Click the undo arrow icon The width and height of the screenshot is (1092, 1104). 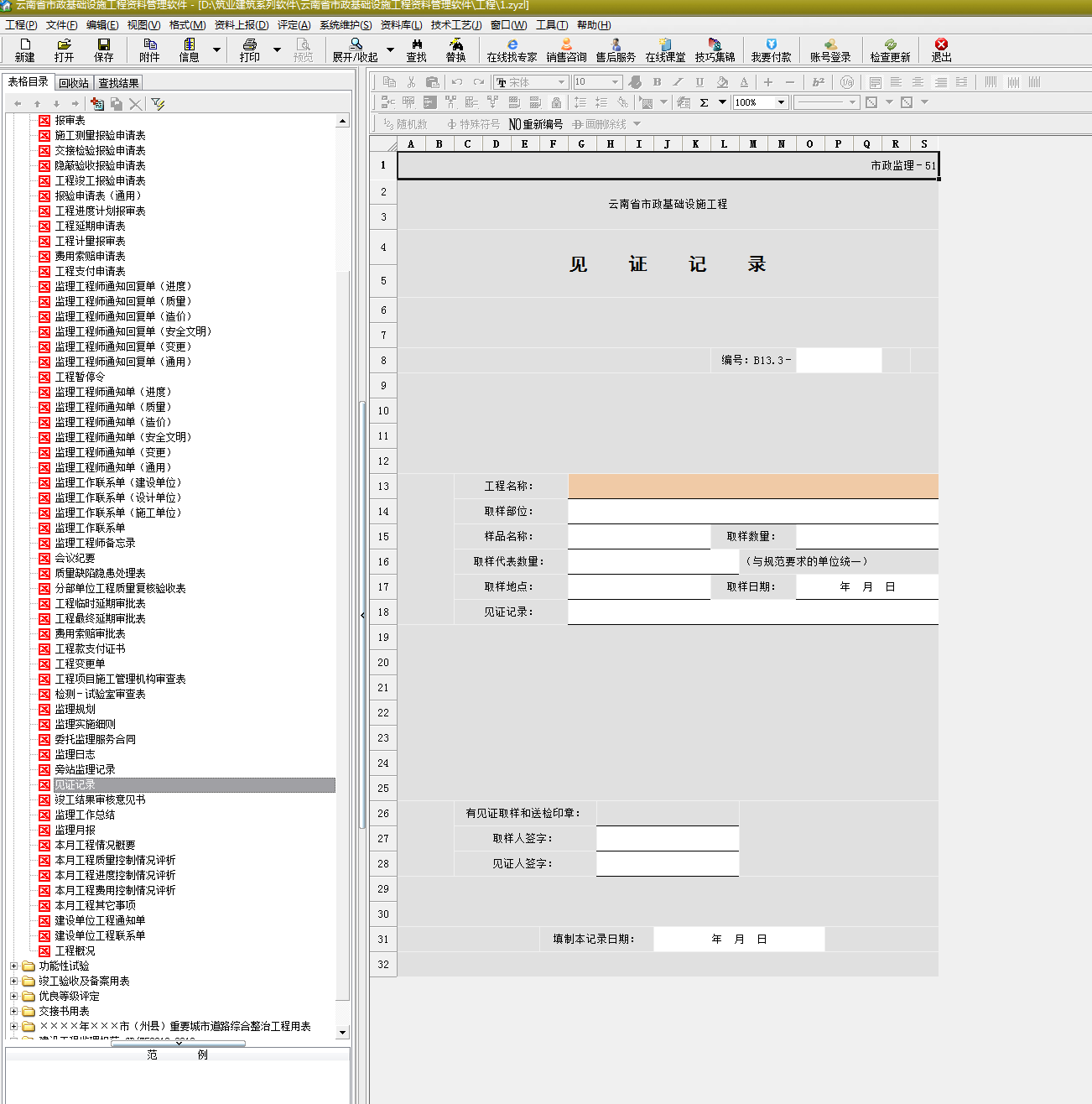pyautogui.click(x=456, y=81)
